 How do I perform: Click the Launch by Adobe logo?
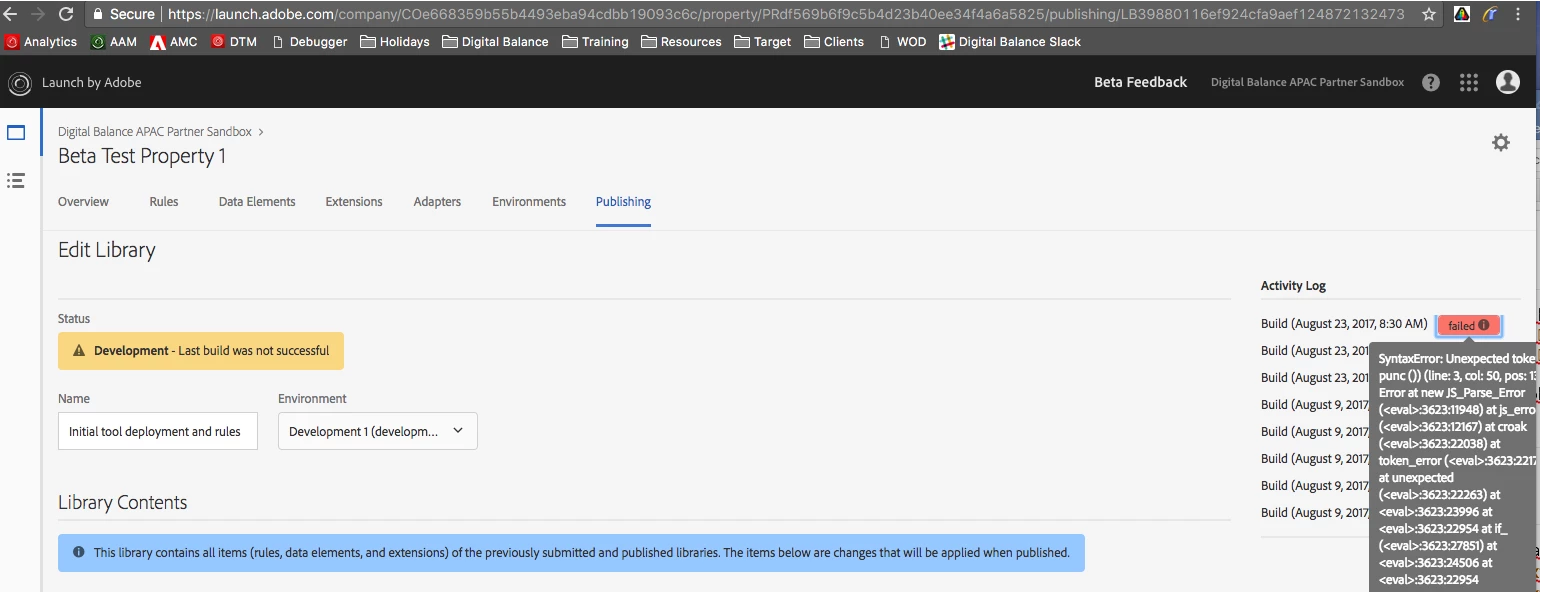click(19, 82)
